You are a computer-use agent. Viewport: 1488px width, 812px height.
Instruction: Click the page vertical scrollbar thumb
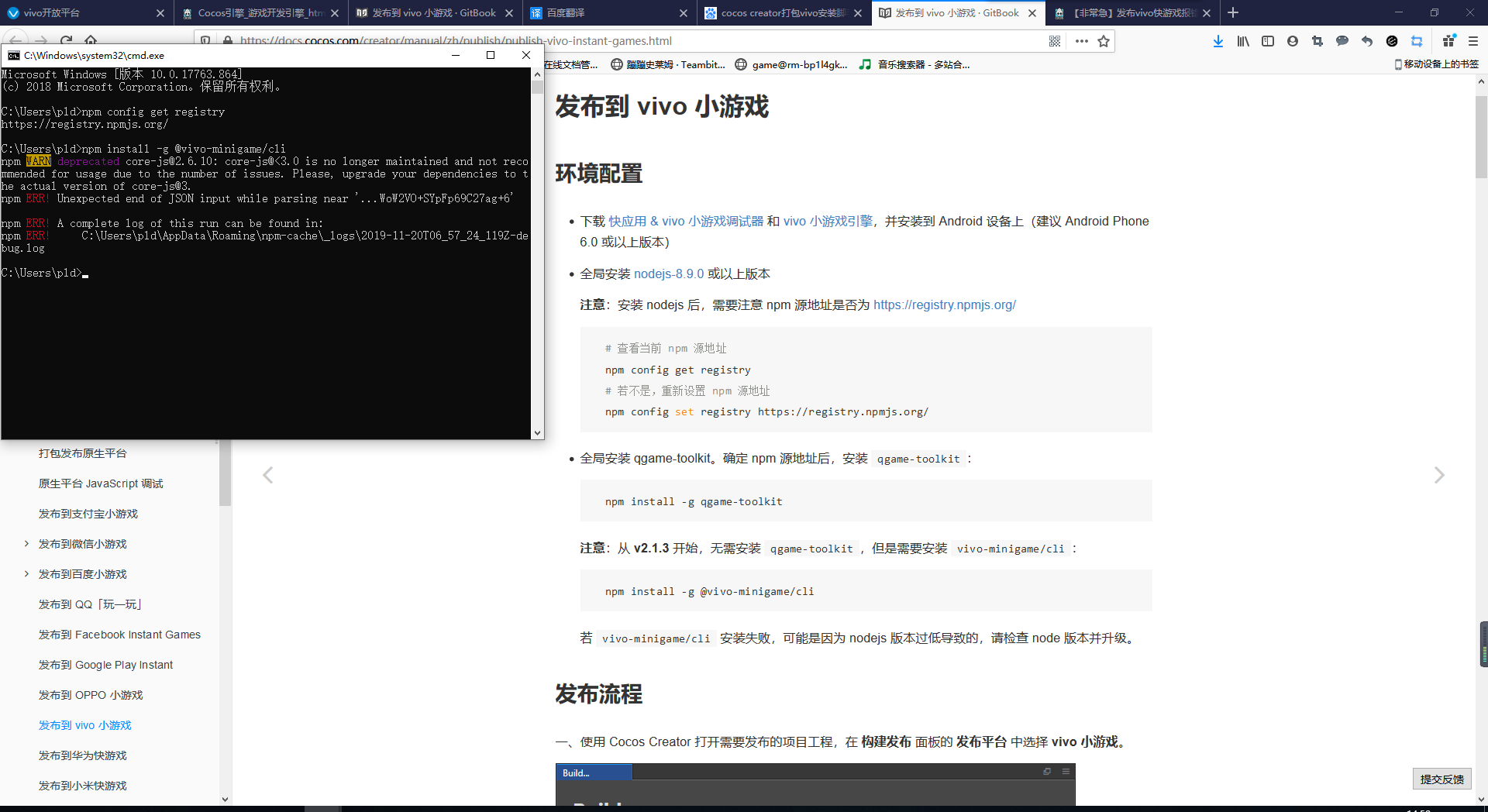(x=1481, y=137)
